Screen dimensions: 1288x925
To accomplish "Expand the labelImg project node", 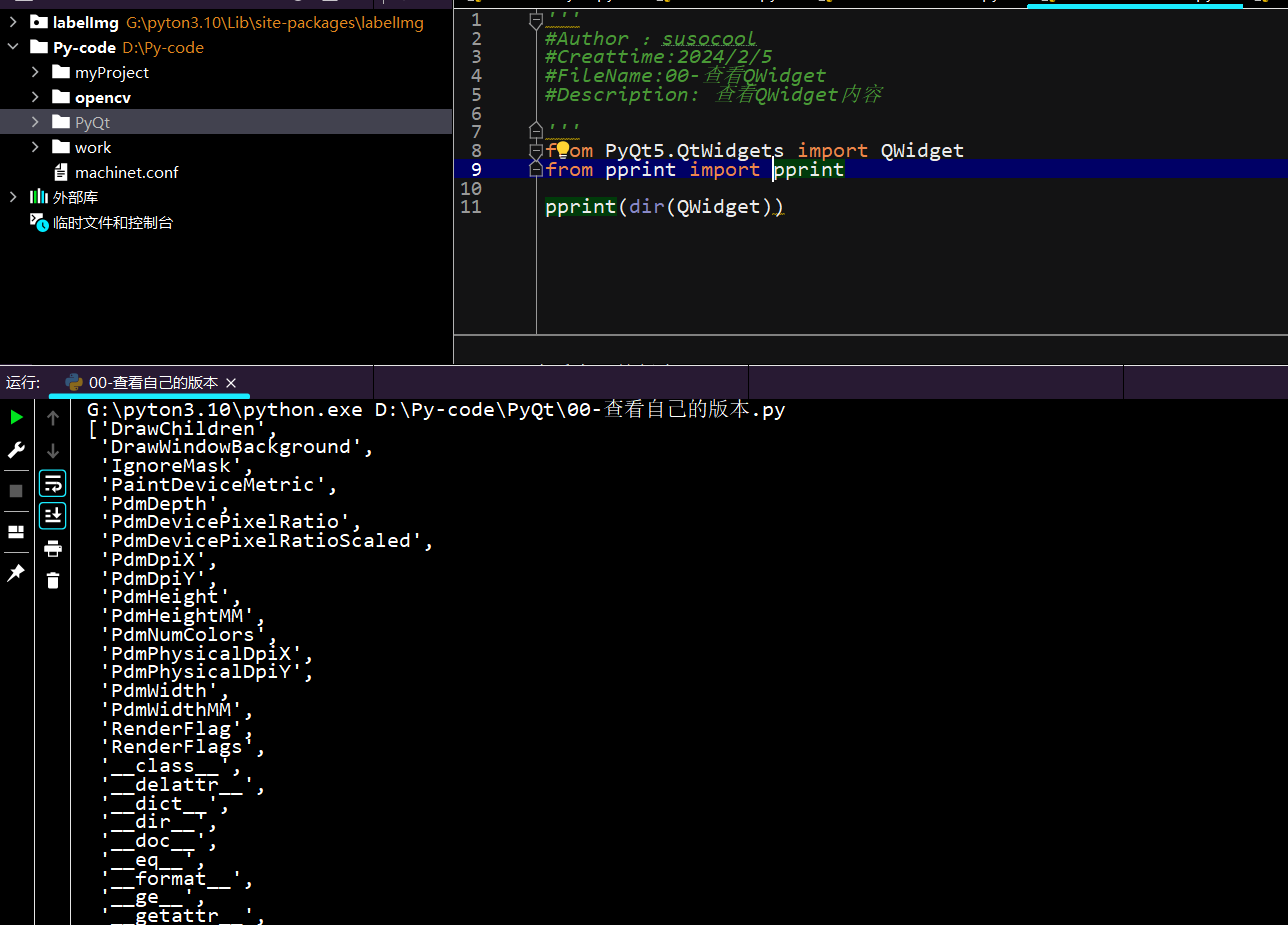I will coord(13,22).
